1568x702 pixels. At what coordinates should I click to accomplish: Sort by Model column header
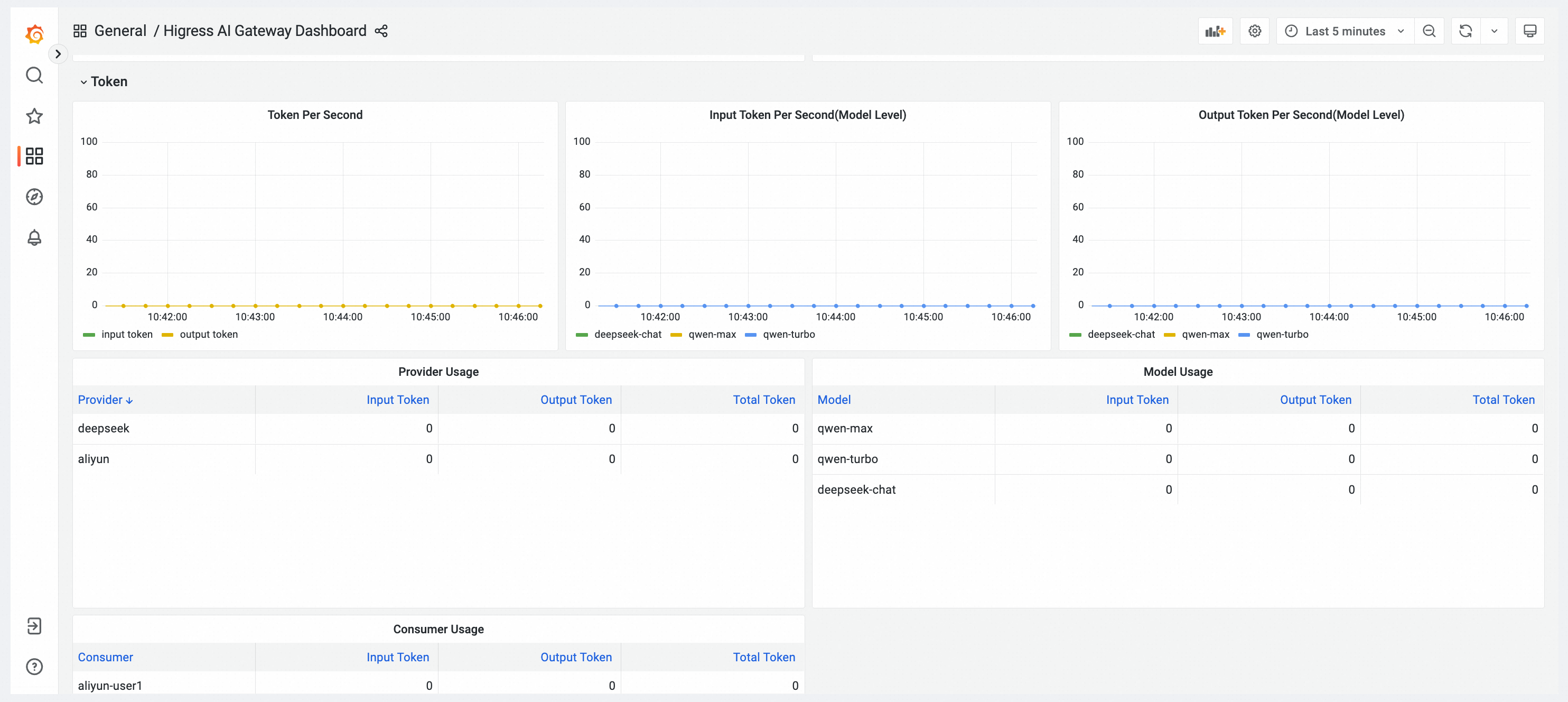tap(834, 400)
